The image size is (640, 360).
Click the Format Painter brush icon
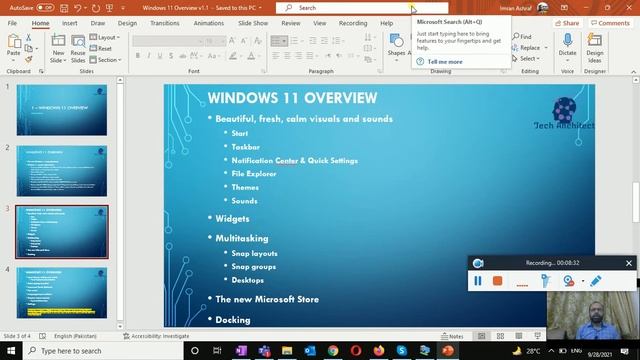point(29,60)
